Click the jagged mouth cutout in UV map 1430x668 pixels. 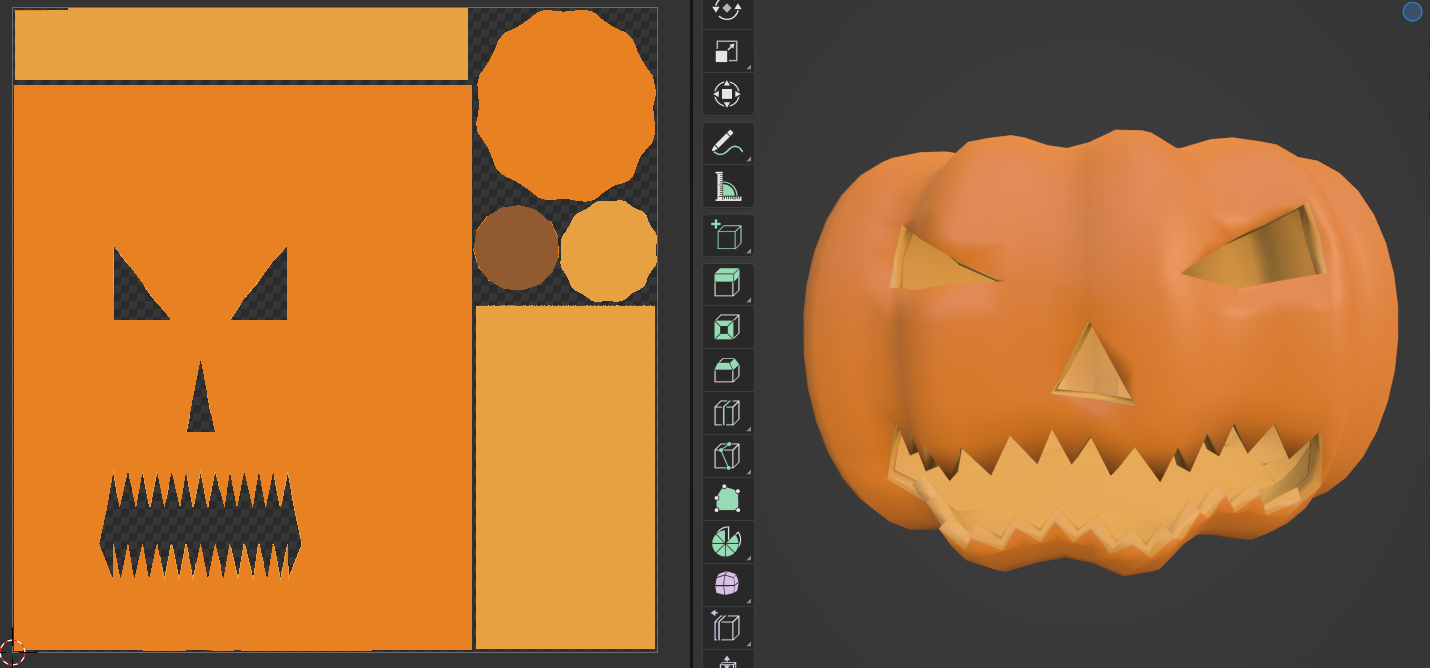(x=200, y=525)
